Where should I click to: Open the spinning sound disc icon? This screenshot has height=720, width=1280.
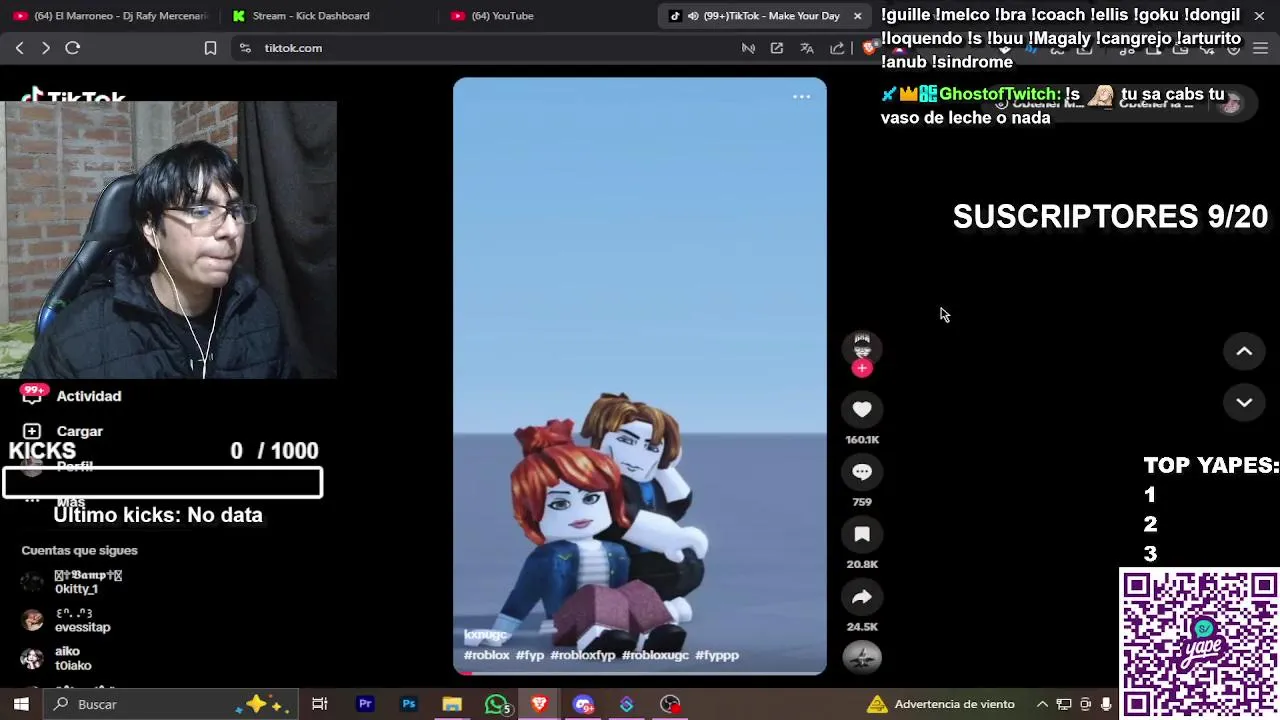click(x=862, y=657)
